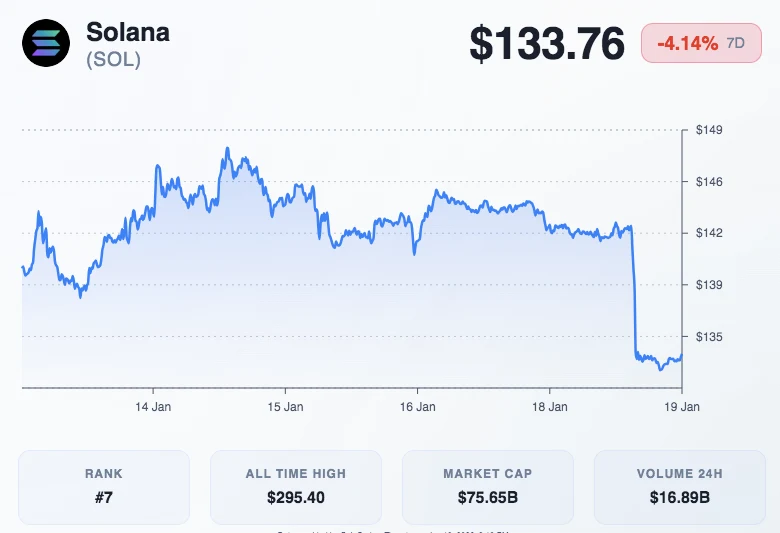Click the $146 price axis label

(709, 182)
